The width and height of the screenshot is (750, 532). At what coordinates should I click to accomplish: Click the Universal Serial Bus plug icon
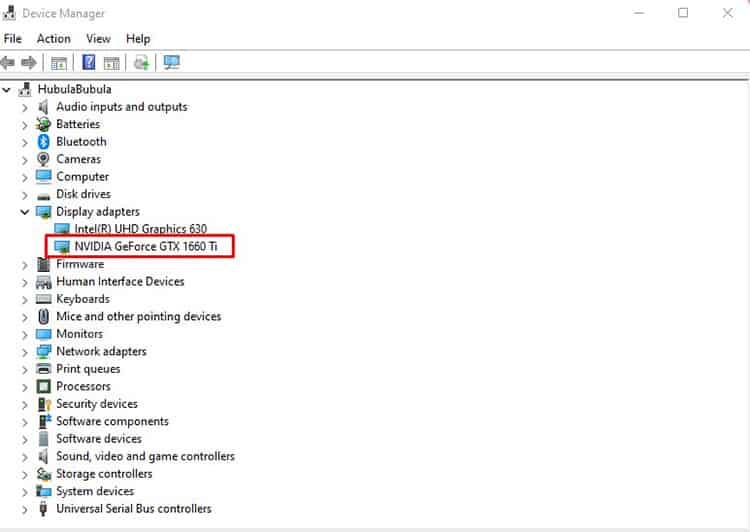43,509
